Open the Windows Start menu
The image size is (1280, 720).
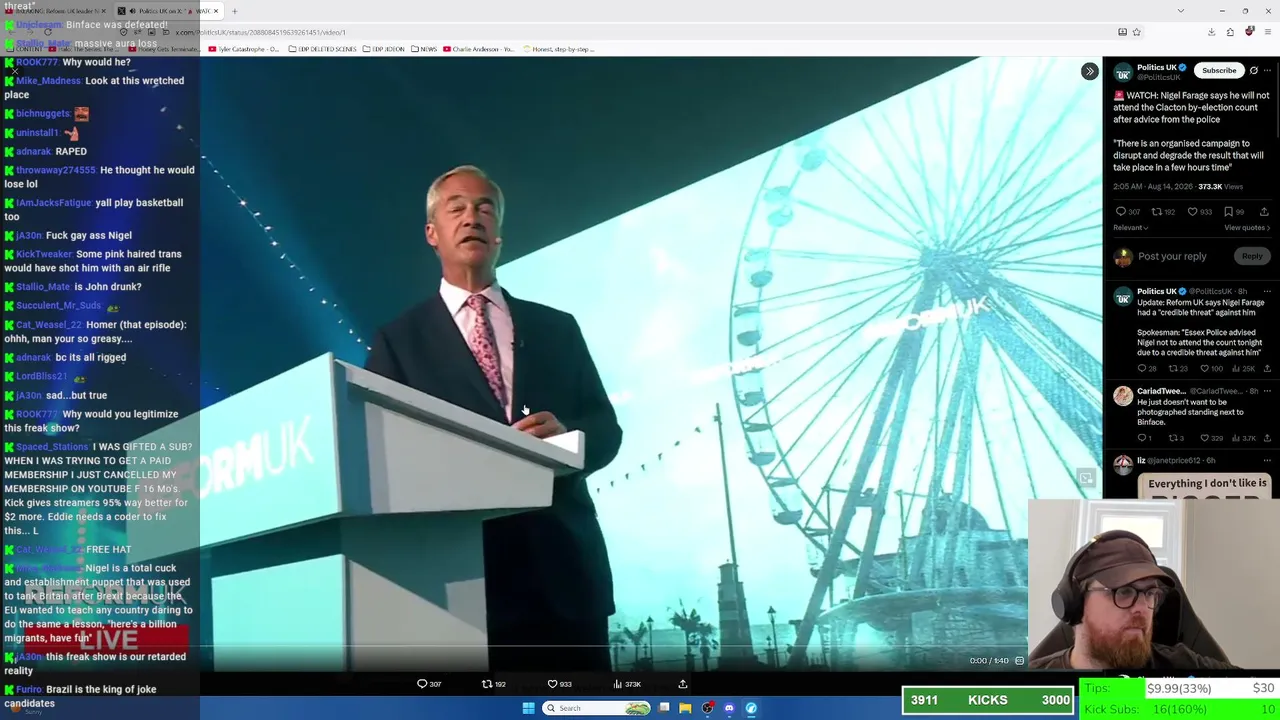pos(528,708)
